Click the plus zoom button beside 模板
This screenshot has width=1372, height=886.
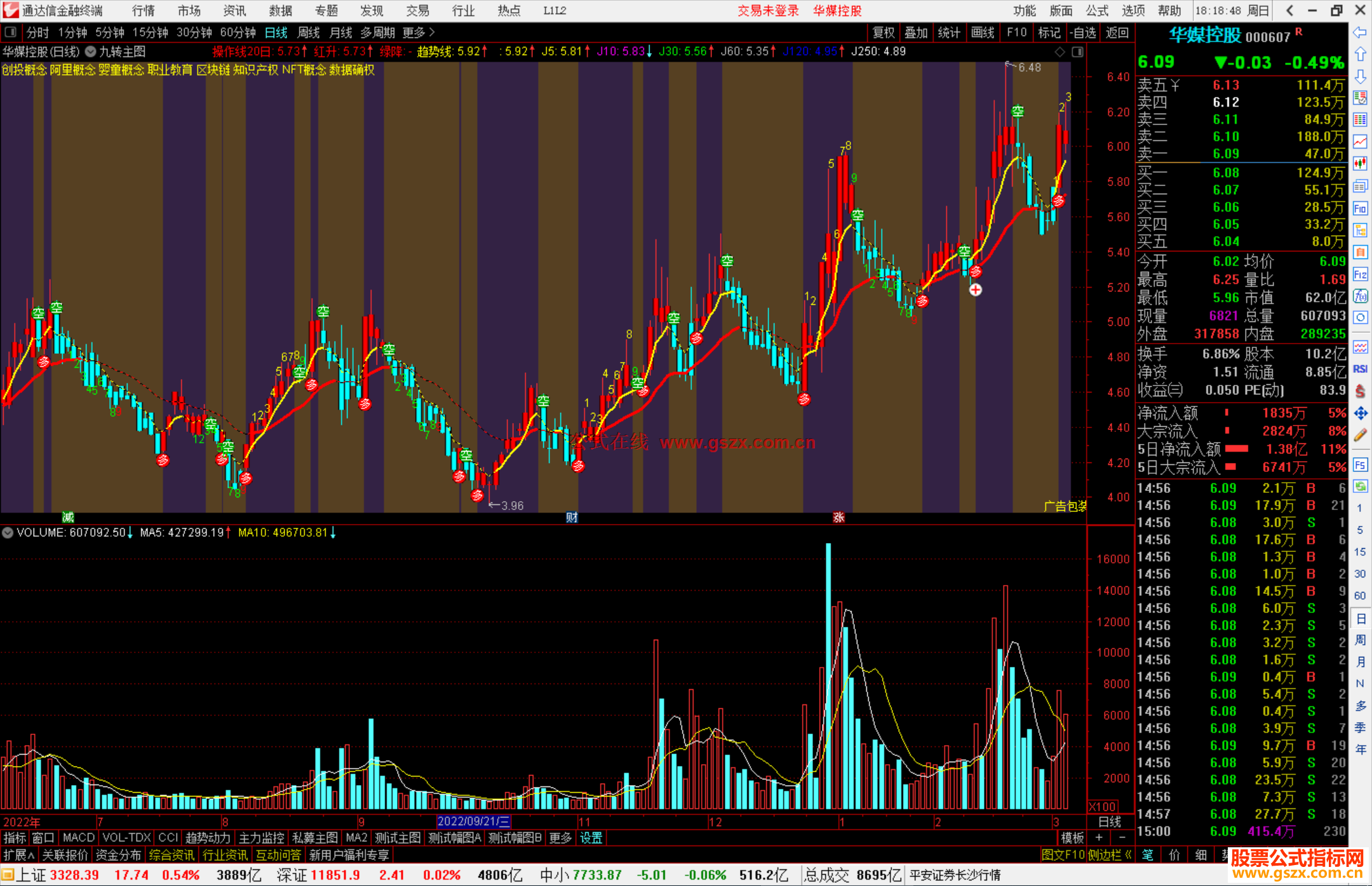pyautogui.click(x=1100, y=838)
